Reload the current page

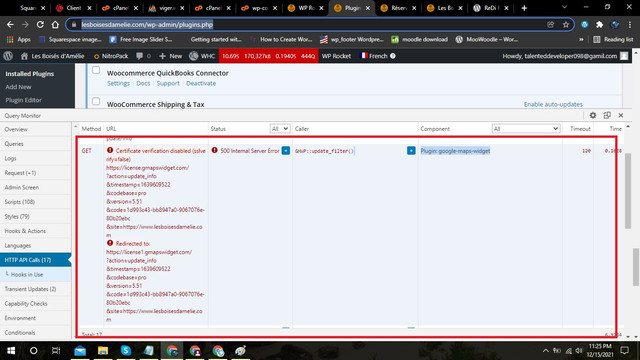tap(40, 24)
